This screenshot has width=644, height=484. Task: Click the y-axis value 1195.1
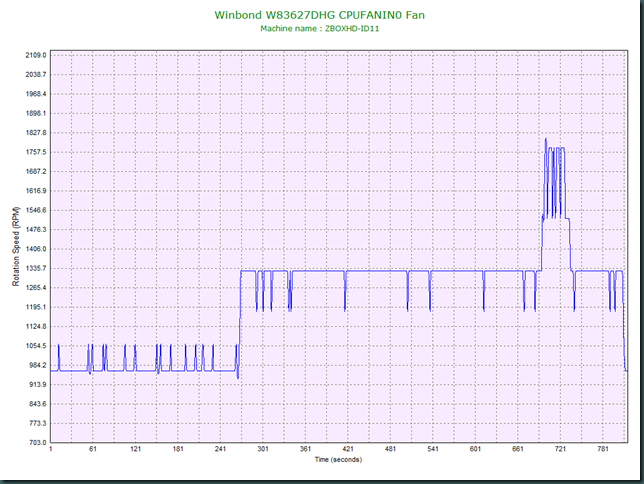(36, 307)
